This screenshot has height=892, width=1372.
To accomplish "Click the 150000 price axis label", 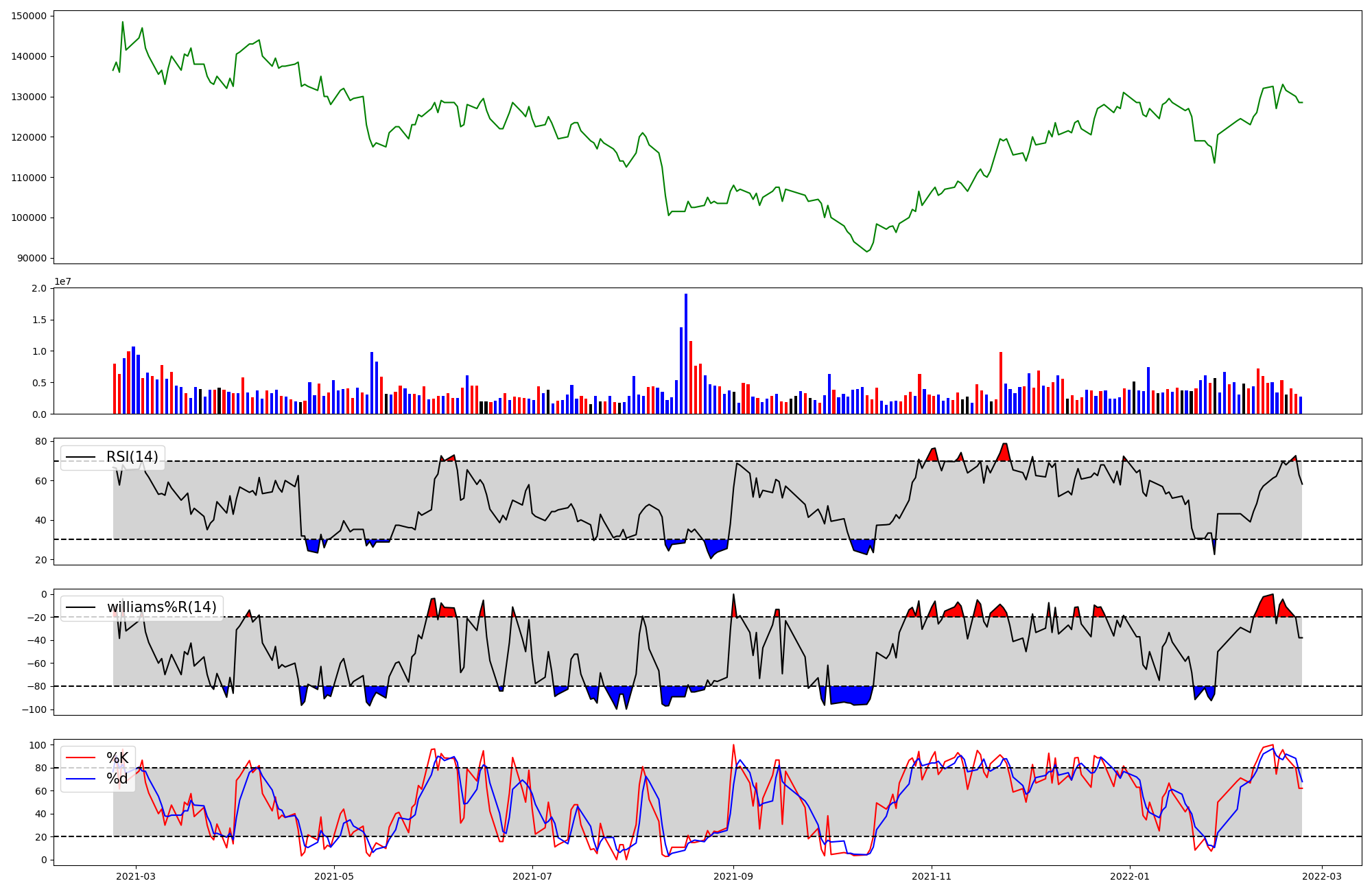I will 29,16.
